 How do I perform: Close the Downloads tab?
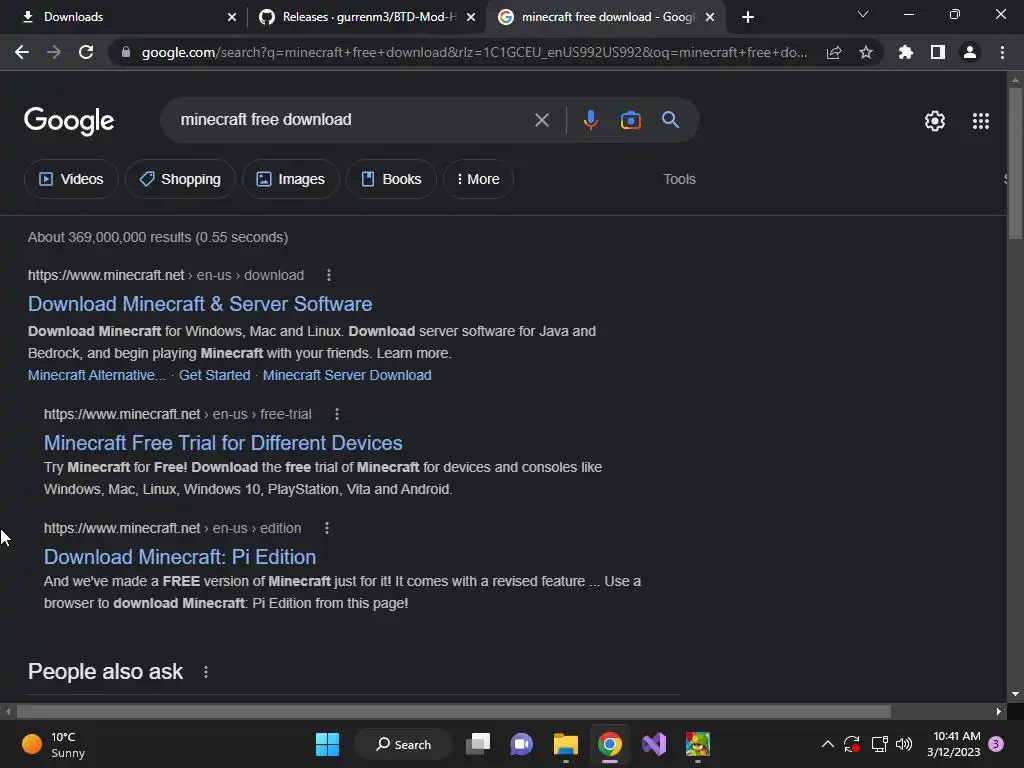pos(231,17)
